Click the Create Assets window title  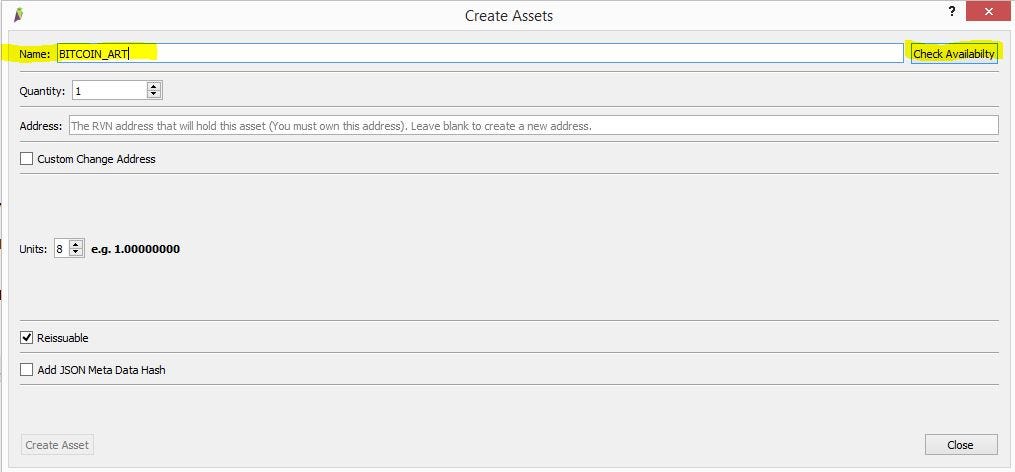[509, 16]
